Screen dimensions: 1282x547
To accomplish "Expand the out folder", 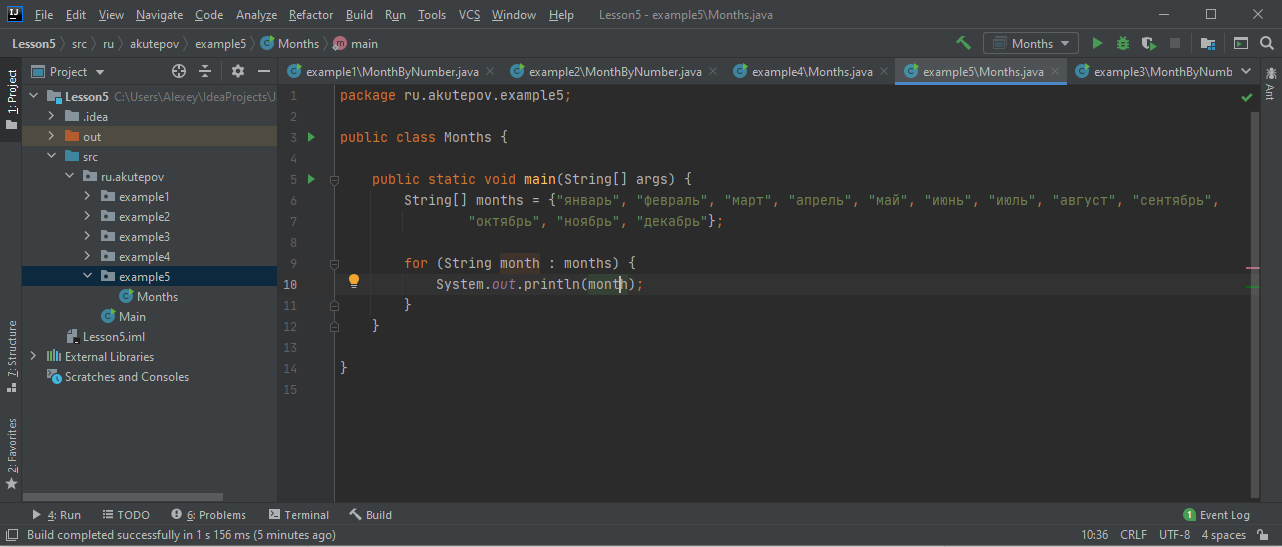I will coord(51,137).
